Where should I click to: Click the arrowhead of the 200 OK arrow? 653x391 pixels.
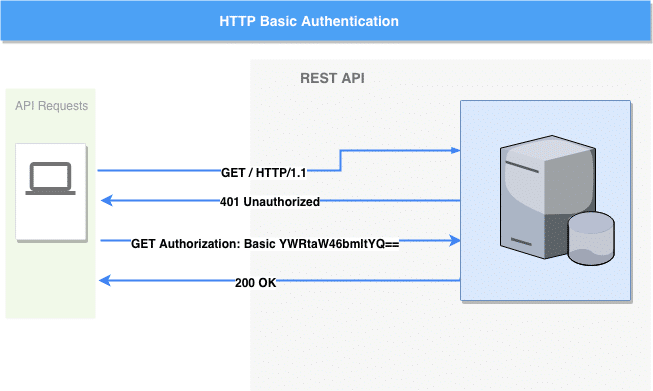coord(105,280)
